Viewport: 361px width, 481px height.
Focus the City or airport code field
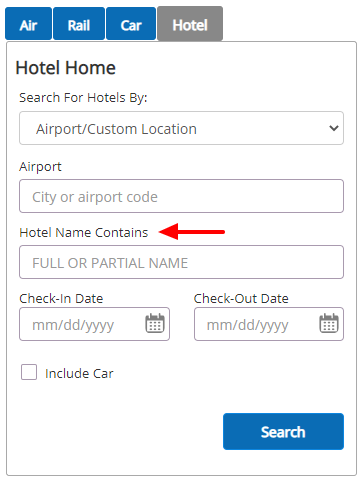click(181, 196)
